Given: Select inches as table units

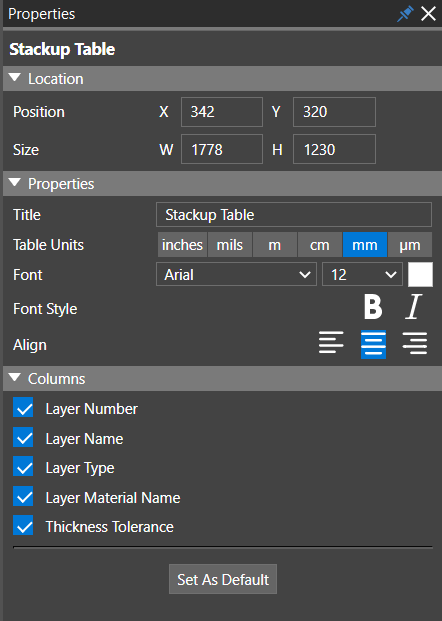Looking at the screenshot, I should pyautogui.click(x=182, y=245).
